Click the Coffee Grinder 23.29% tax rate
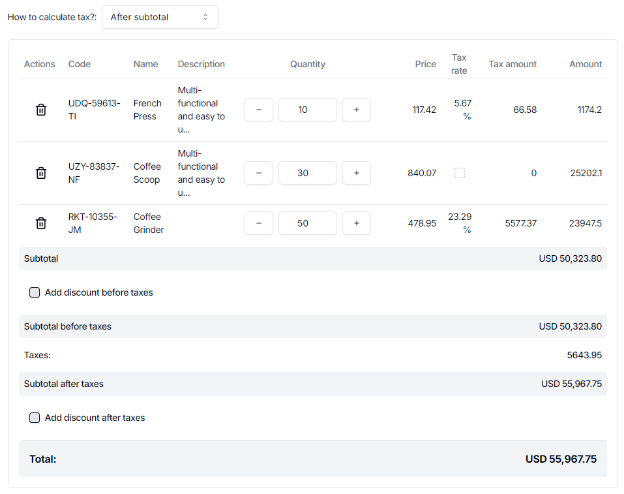Screen dimensions: 624x494 click(x=460, y=223)
